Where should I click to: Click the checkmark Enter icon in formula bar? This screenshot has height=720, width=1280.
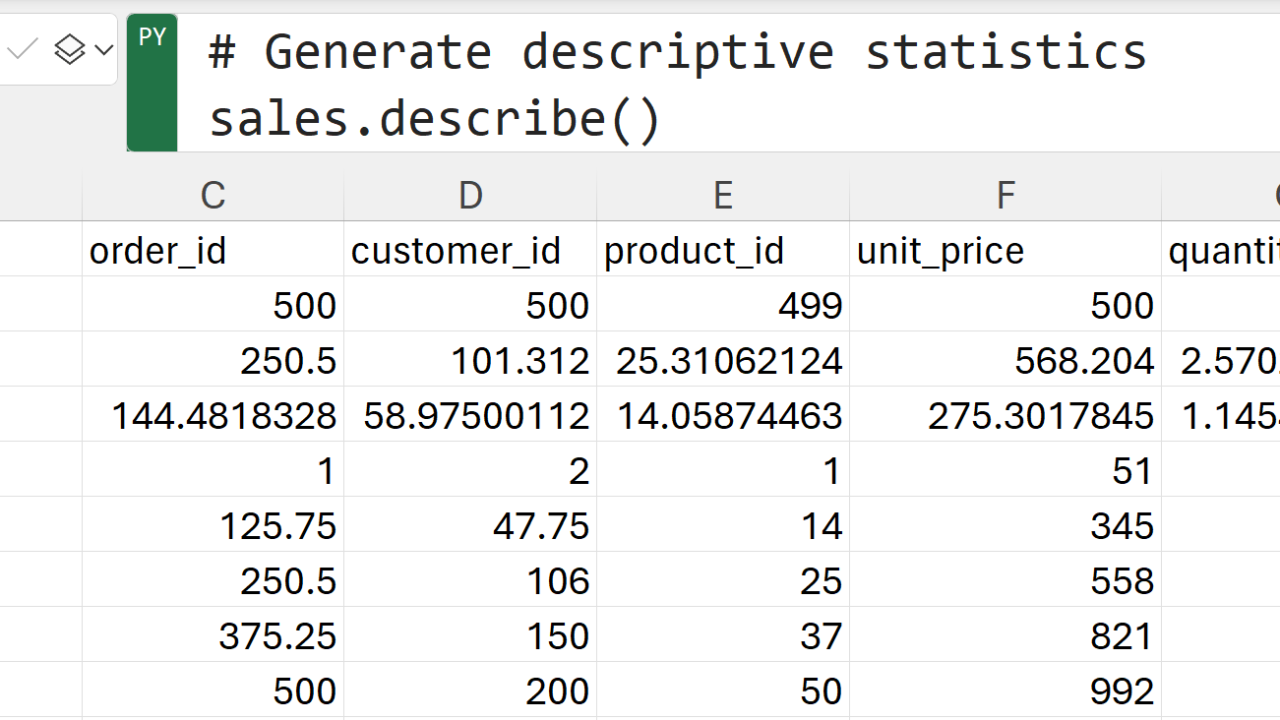(22, 48)
